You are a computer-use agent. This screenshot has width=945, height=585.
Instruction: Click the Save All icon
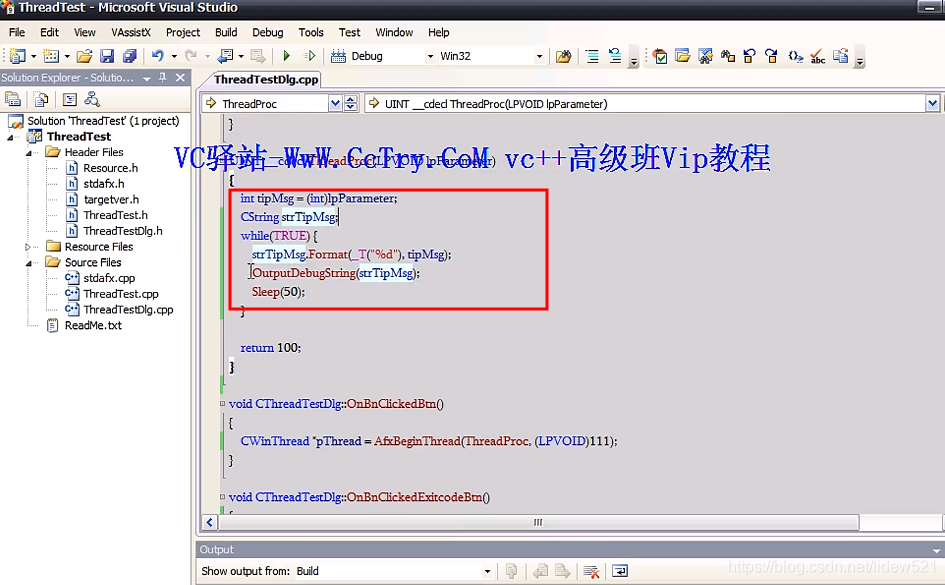[x=130, y=56]
